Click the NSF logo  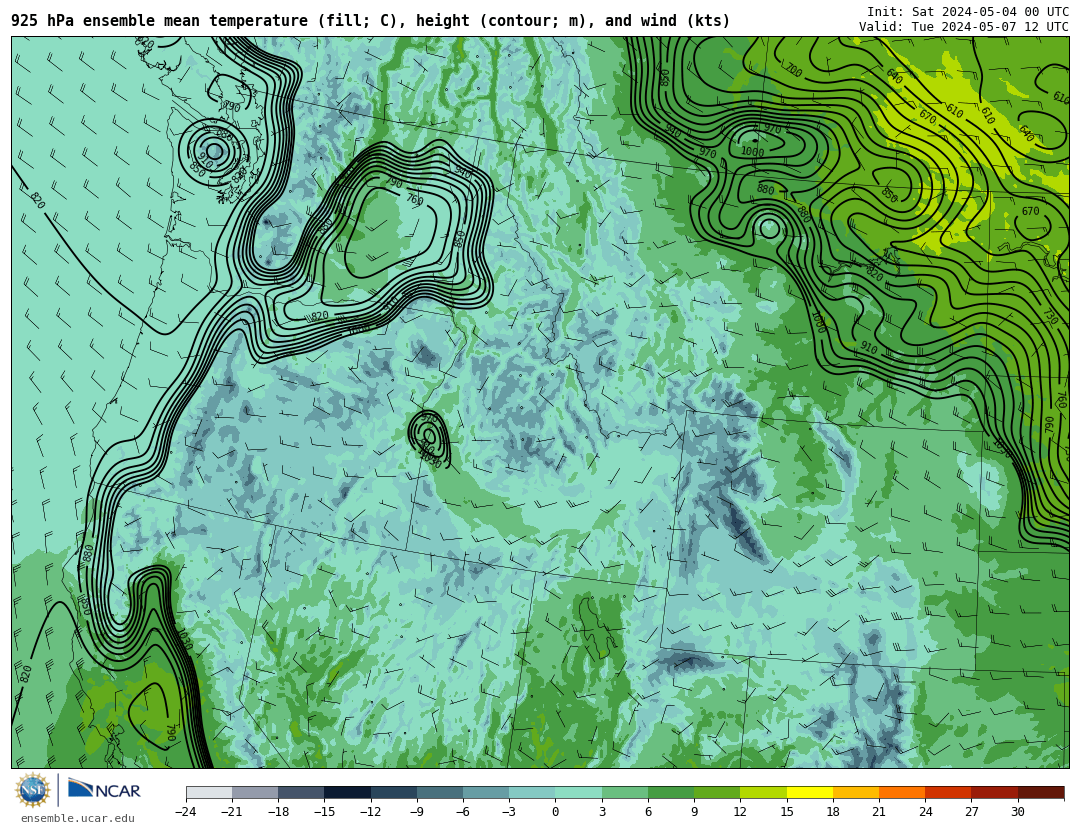click(33, 790)
